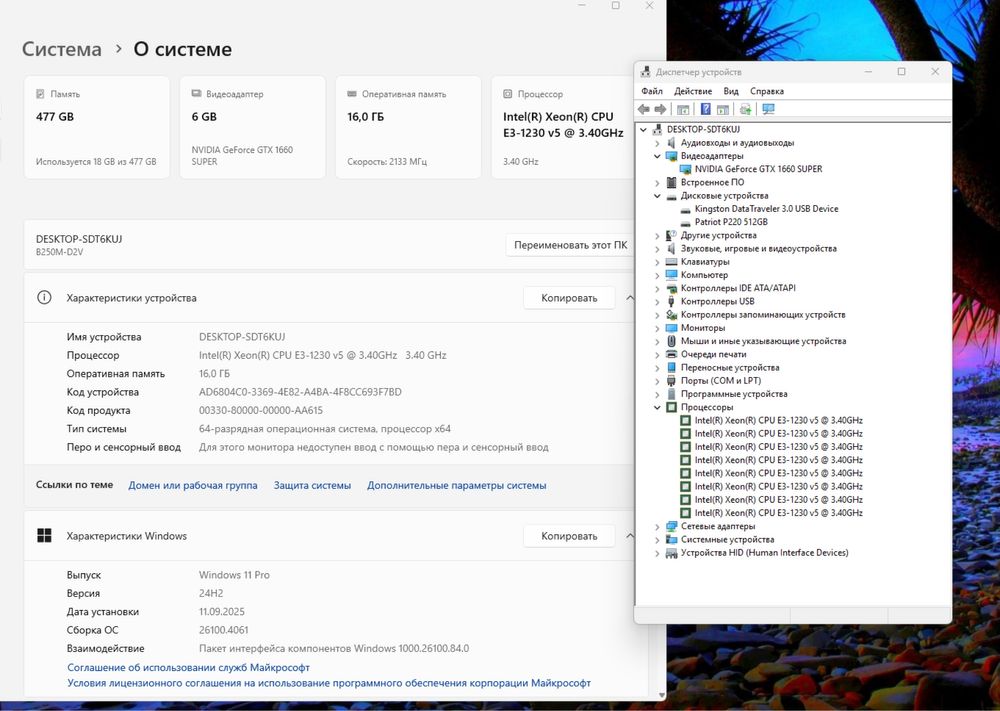Click the Переименовать этот ПК button
This screenshot has width=1000, height=711.
[570, 245]
